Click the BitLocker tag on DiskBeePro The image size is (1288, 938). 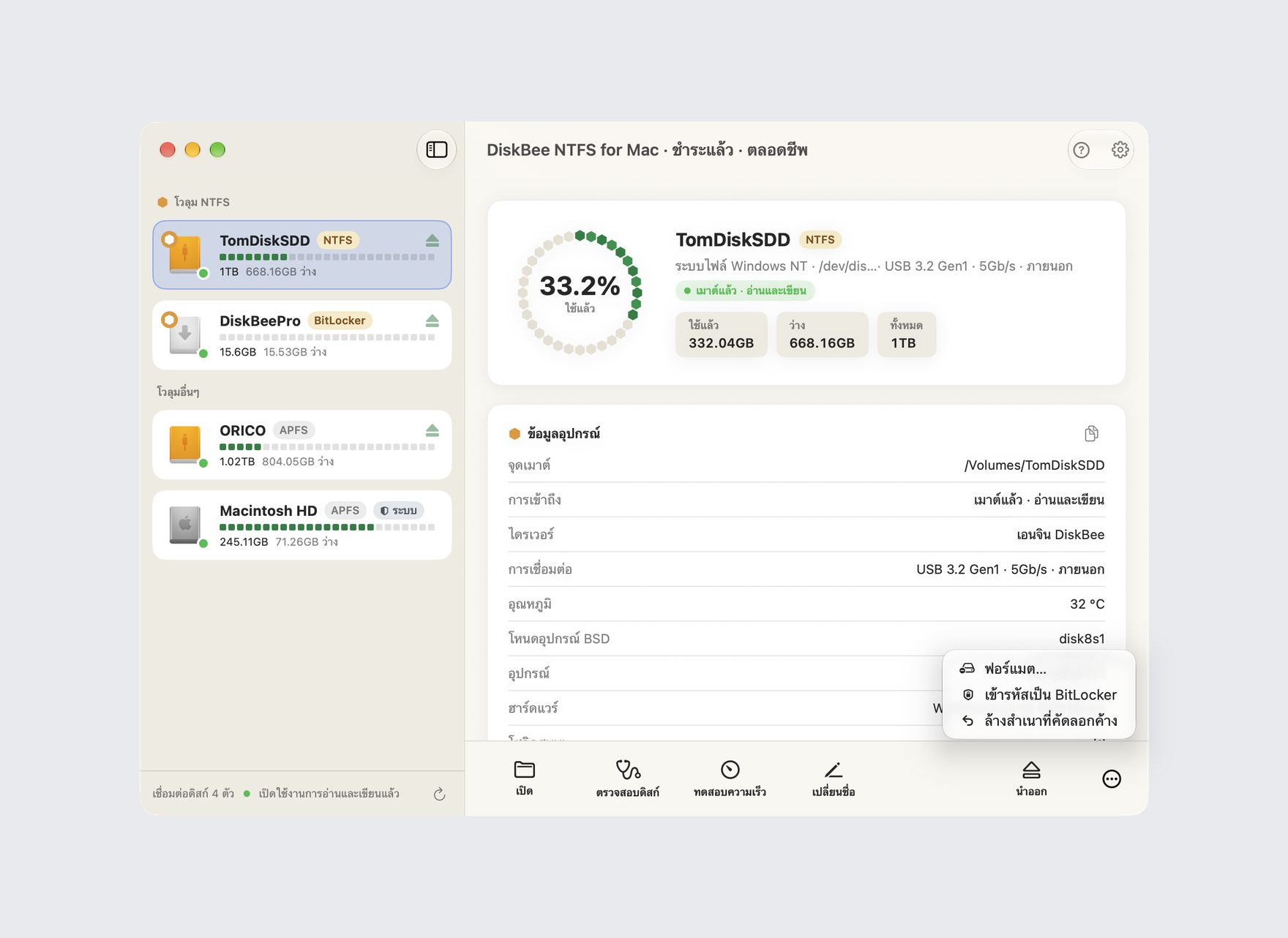click(x=340, y=320)
